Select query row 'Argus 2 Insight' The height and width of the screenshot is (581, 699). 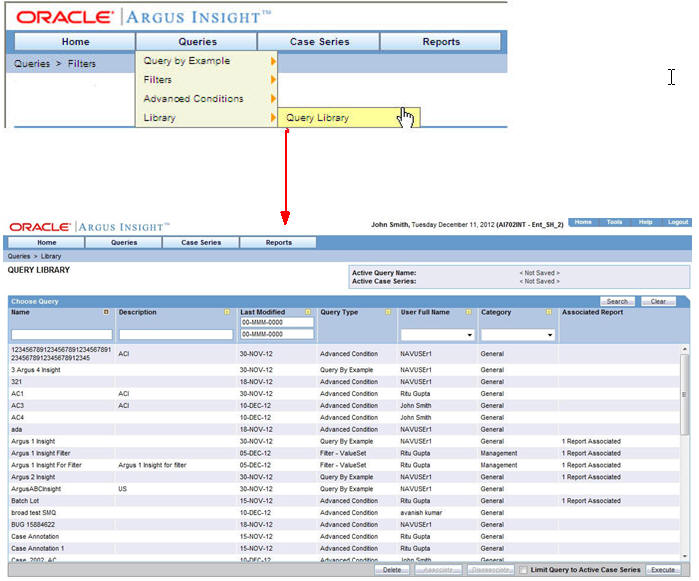coord(344,477)
